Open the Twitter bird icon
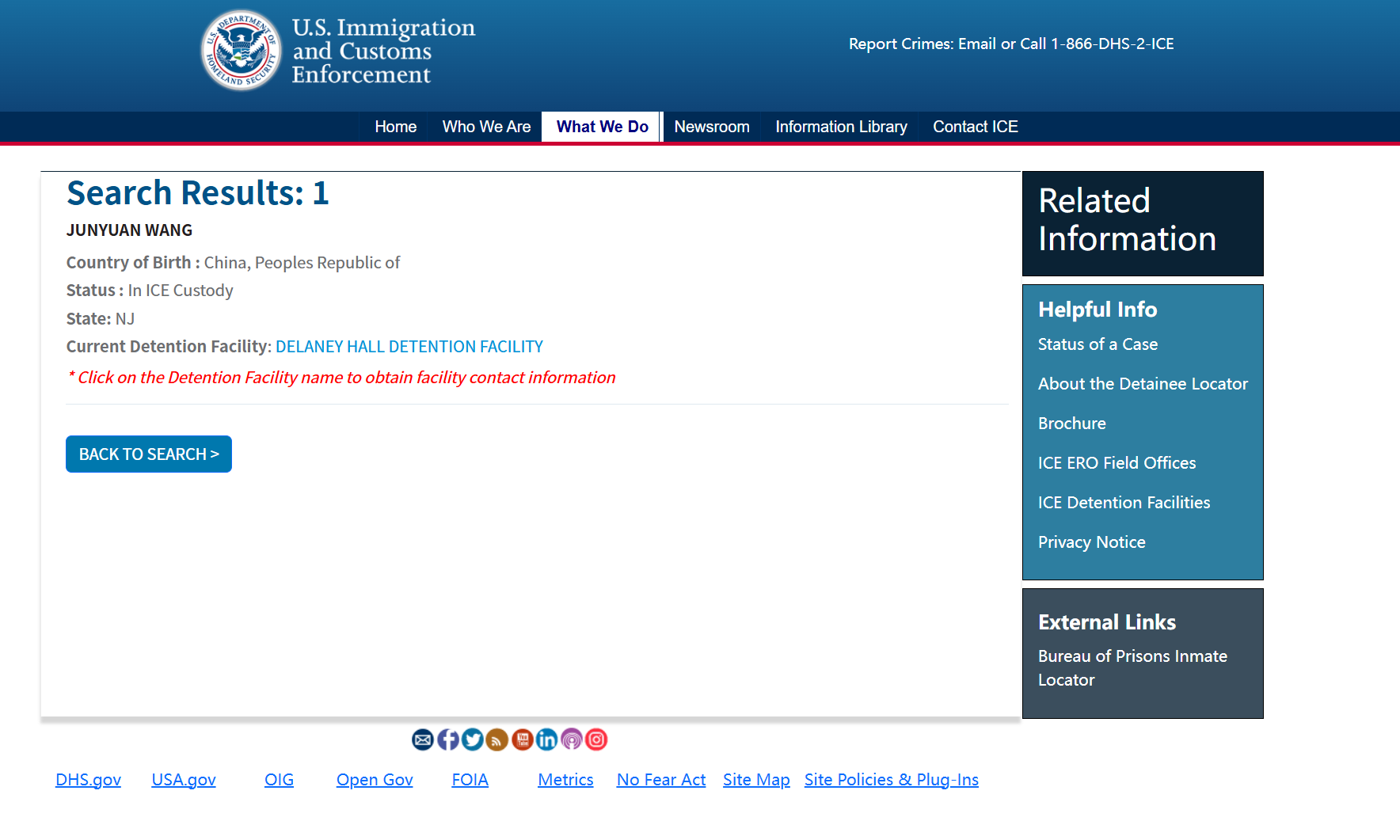1400x840 pixels. point(473,739)
